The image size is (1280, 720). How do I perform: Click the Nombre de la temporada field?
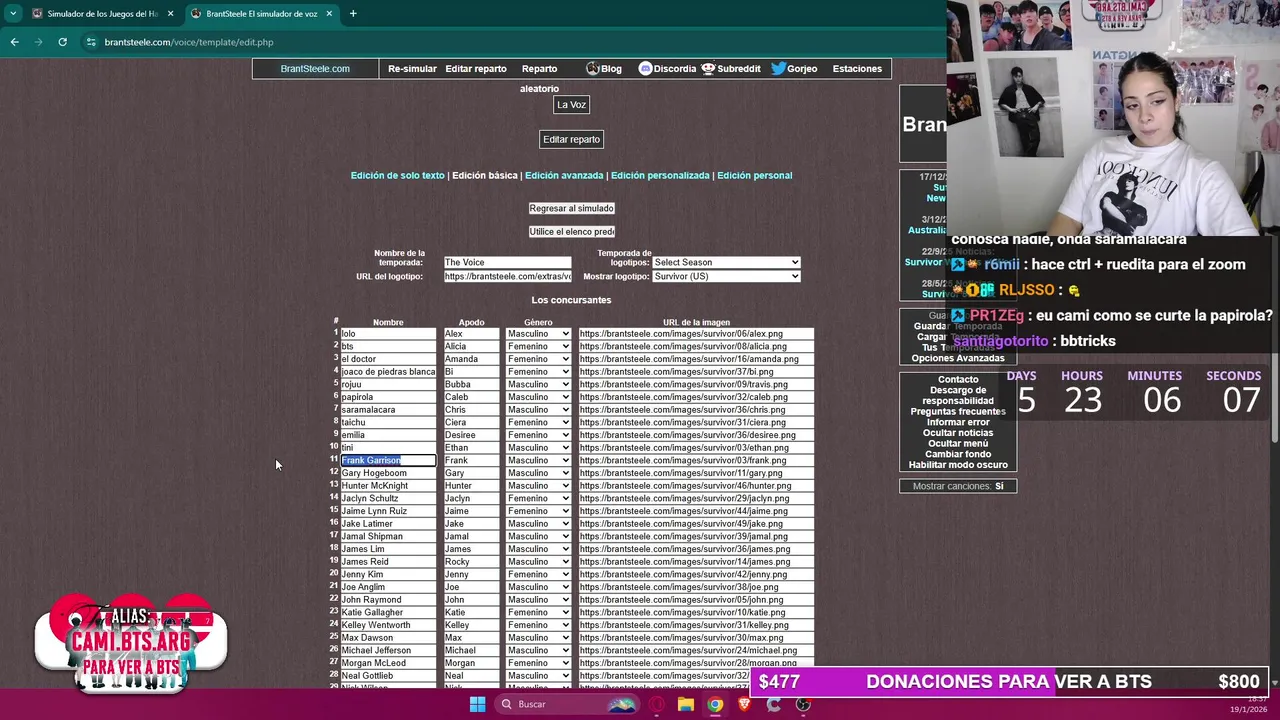508,263
